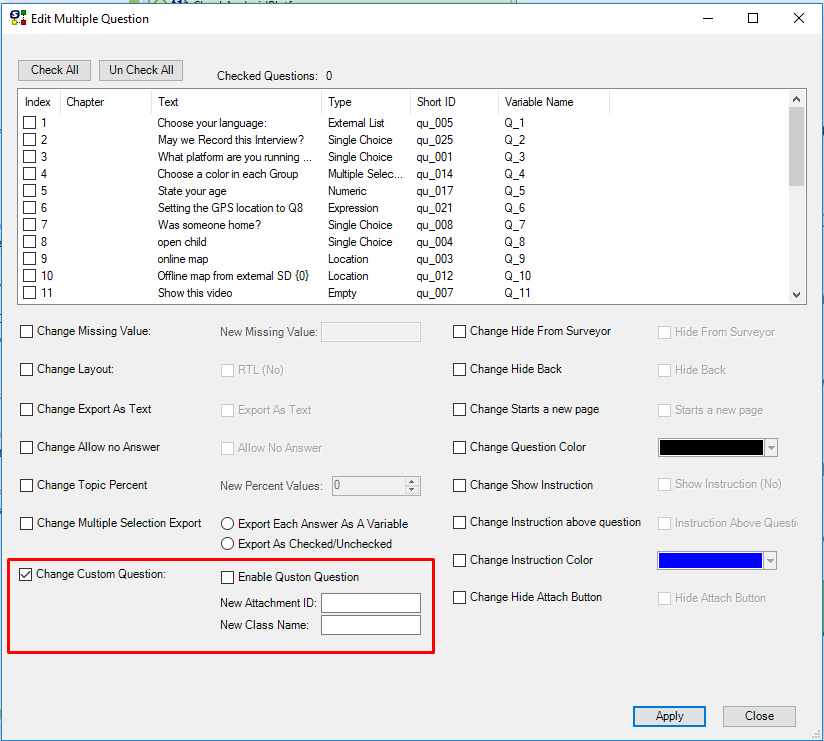
Task: Select 'Setting the GPS location to Q8' text
Action: (x=230, y=208)
